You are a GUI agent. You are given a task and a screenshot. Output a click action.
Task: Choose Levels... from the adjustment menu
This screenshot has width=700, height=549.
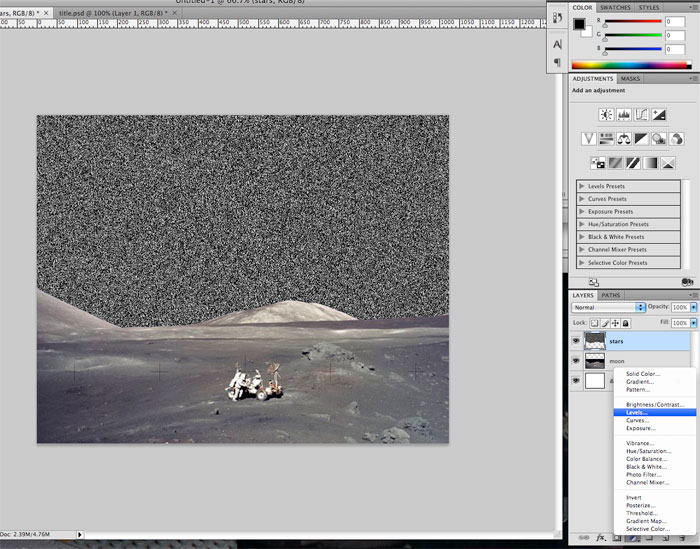click(x=636, y=412)
